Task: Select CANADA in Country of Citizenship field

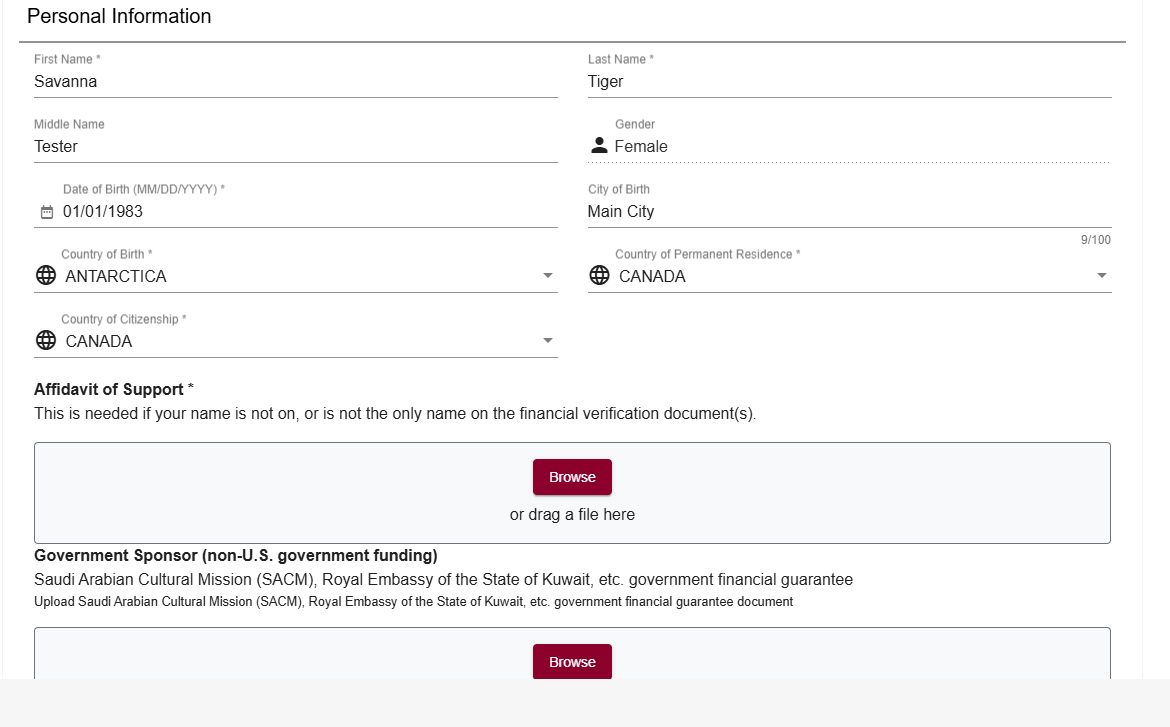Action: [x=98, y=341]
